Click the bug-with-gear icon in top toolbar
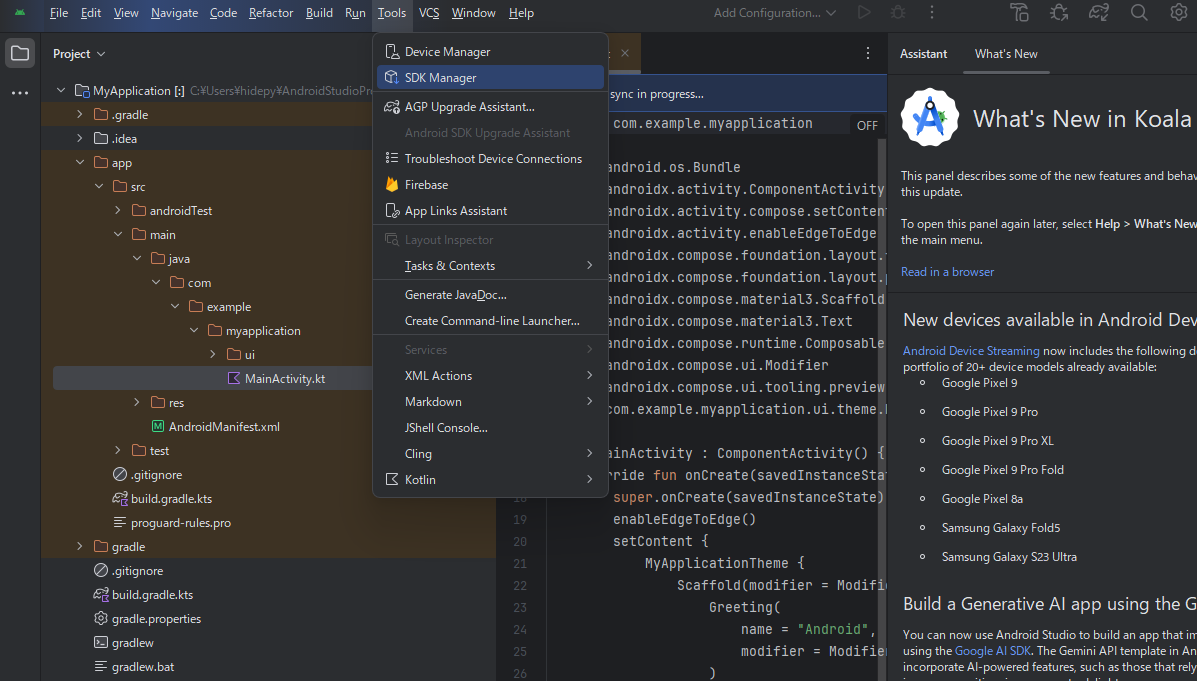 click(x=1059, y=12)
